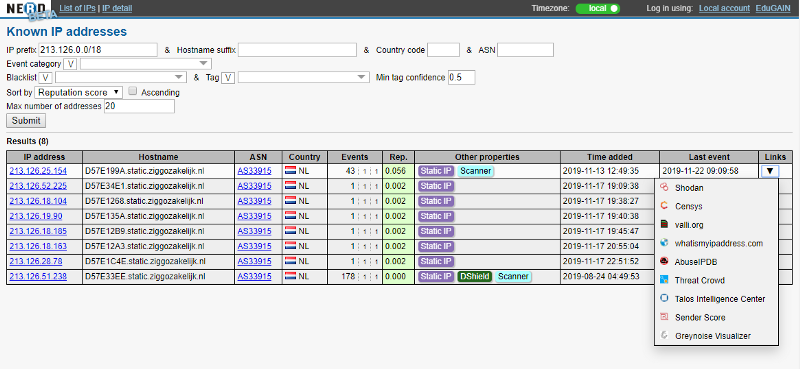Focus the ASN input field
Viewport: 800px width, 369px height.
tap(526, 50)
